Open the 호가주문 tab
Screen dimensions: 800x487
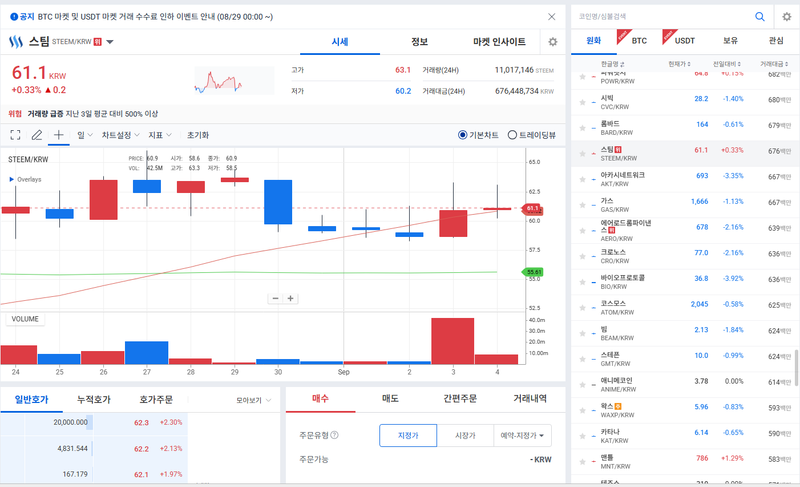[x=156, y=400]
